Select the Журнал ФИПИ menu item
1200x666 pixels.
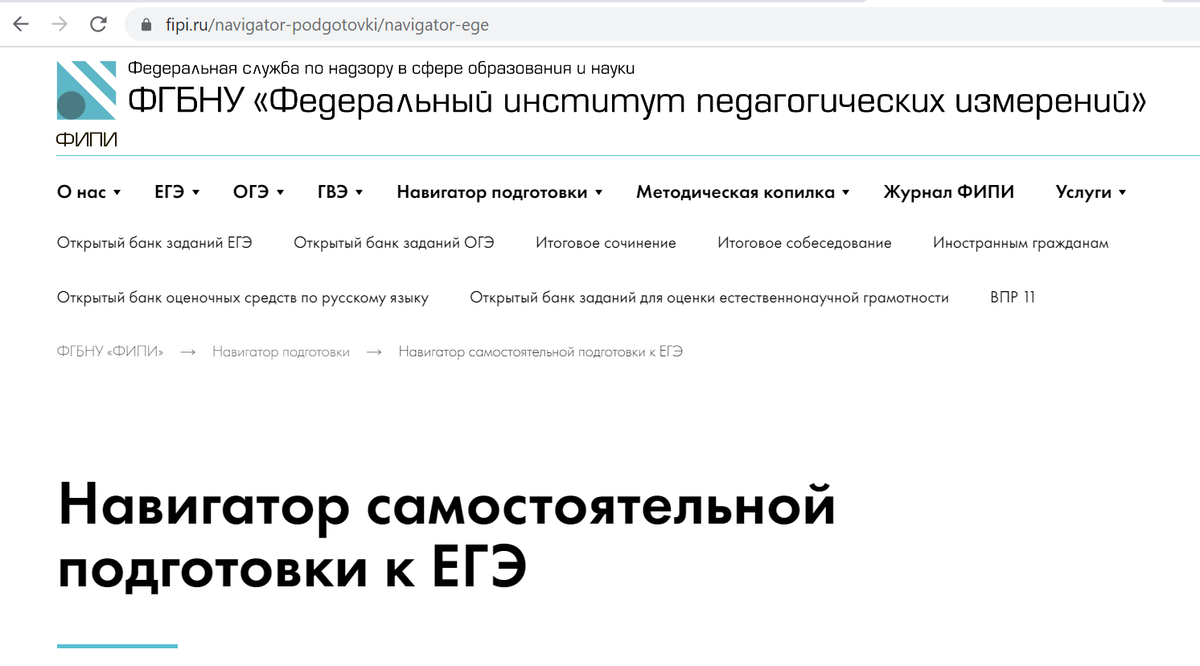tap(948, 192)
